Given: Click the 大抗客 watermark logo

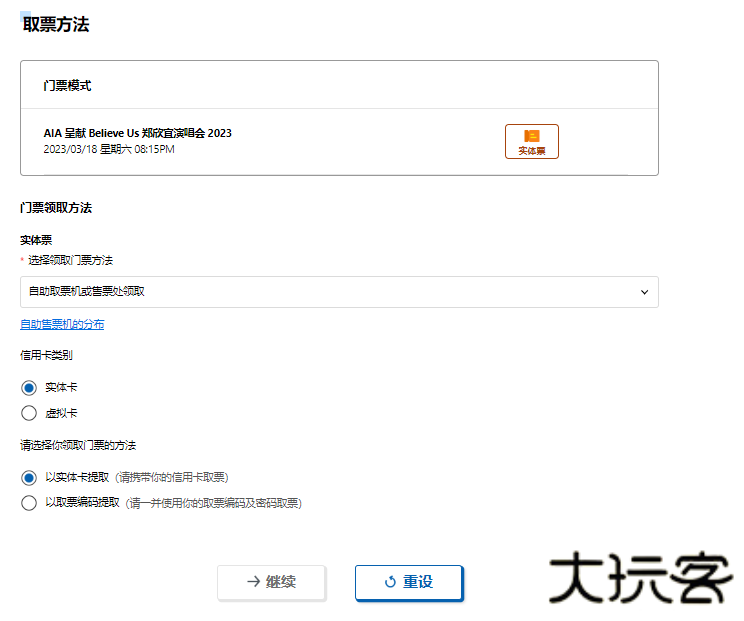Looking at the screenshot, I should click(640, 577).
